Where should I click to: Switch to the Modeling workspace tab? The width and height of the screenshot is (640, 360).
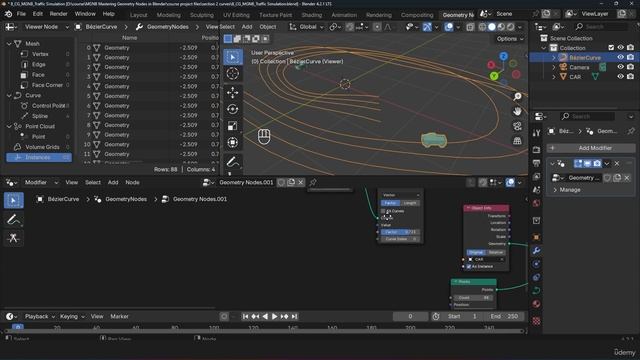[169, 15]
